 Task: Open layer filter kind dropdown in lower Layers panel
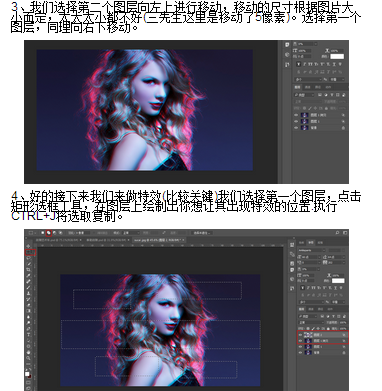[308, 316]
